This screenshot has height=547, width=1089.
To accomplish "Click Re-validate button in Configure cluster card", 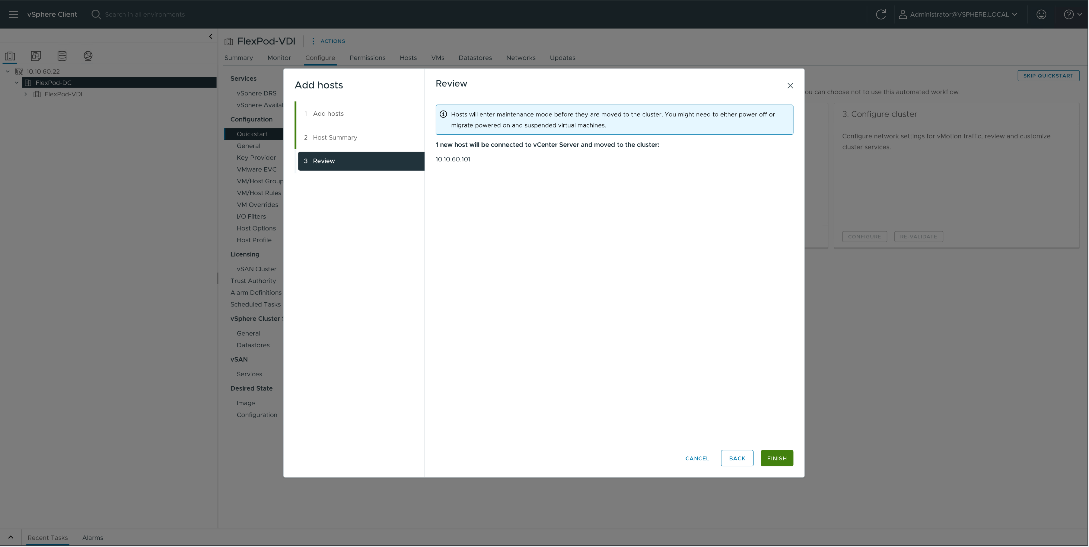I will point(918,237).
